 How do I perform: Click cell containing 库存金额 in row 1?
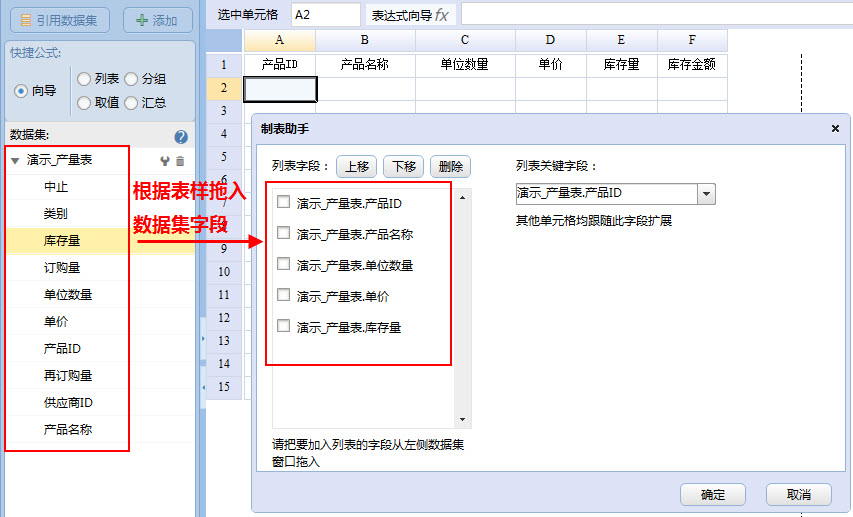click(693, 65)
